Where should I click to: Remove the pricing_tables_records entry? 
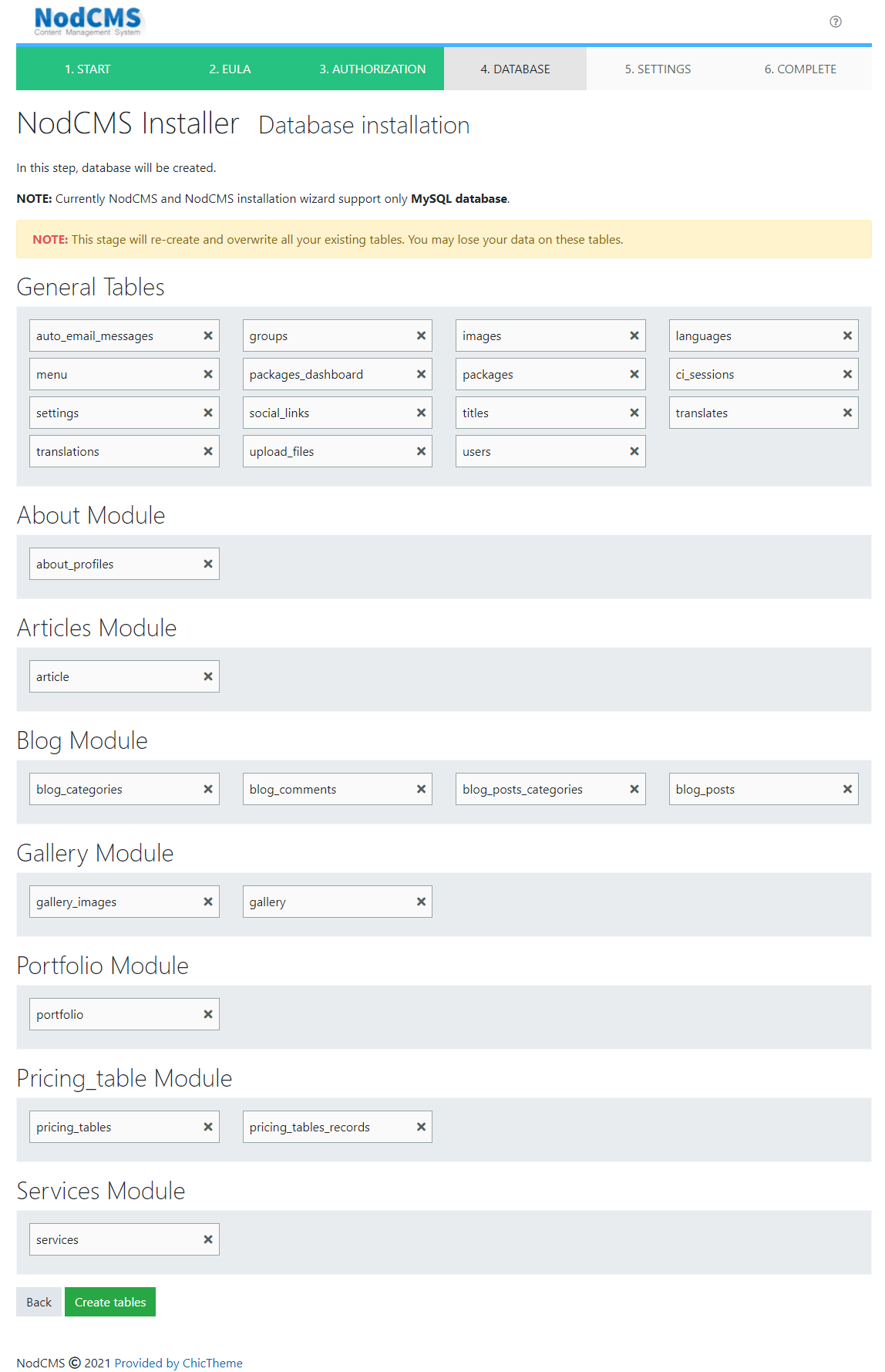point(421,1127)
